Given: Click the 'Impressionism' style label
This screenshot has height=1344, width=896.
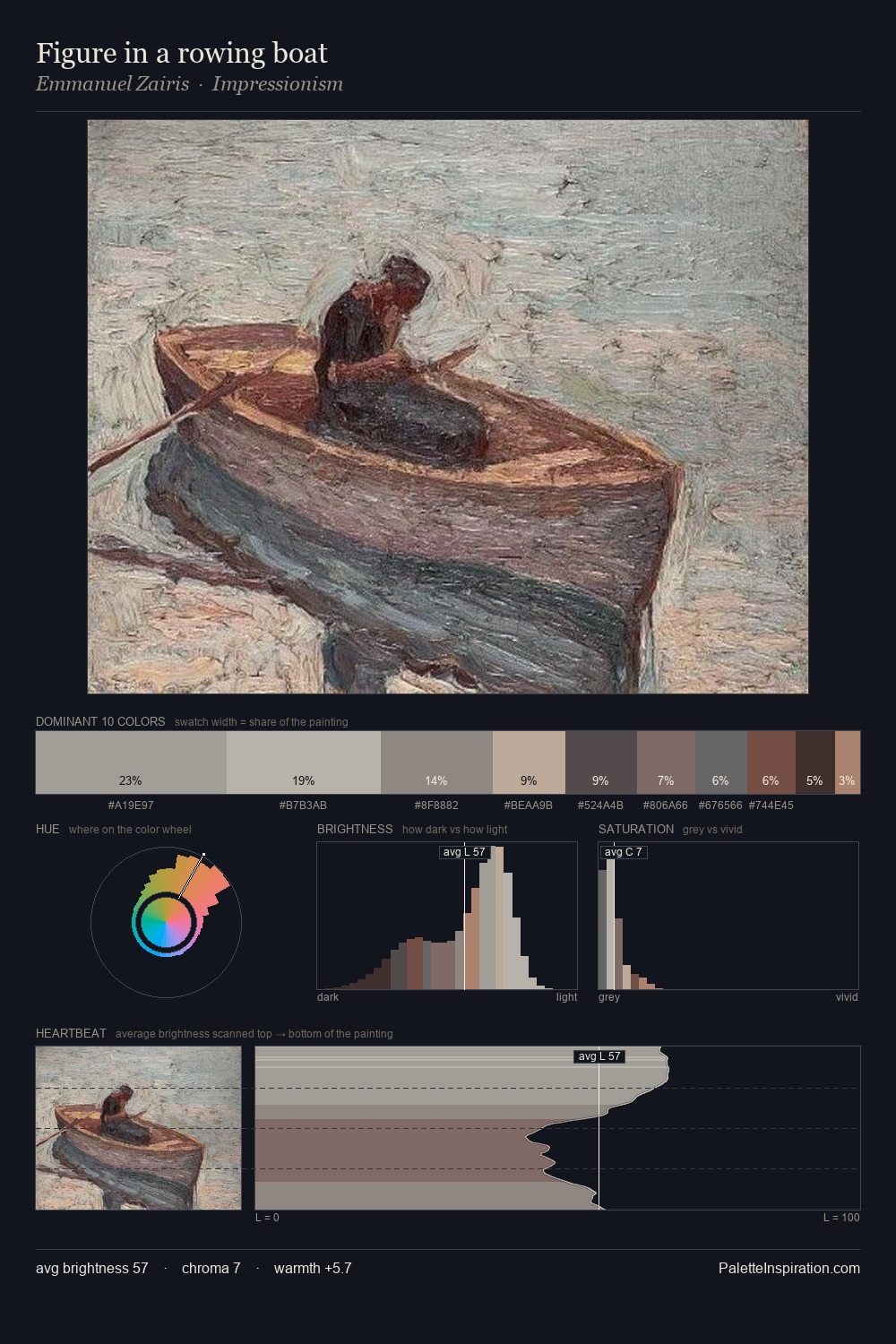Looking at the screenshot, I should tap(278, 84).
